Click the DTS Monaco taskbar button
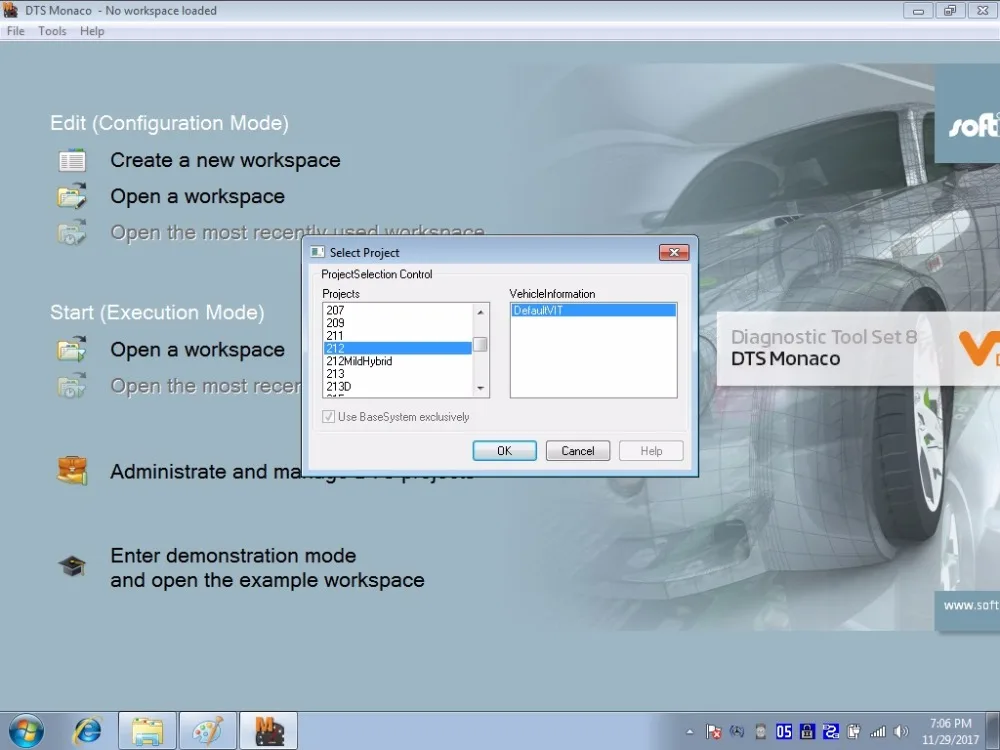The image size is (1000, 750). (x=268, y=731)
